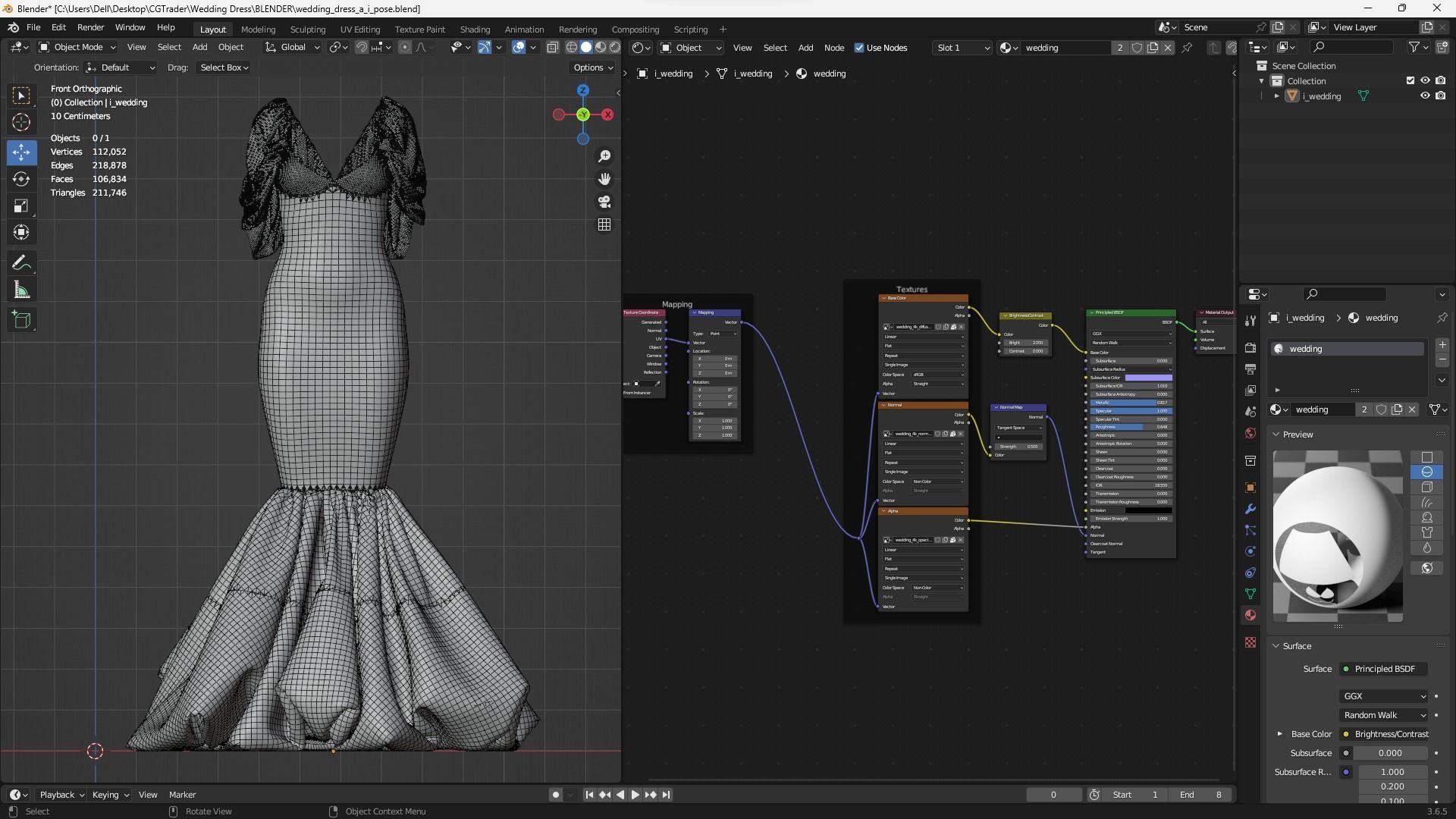Switch to the UV Editing workspace tab
Screen dimensions: 1456x819
(x=359, y=30)
